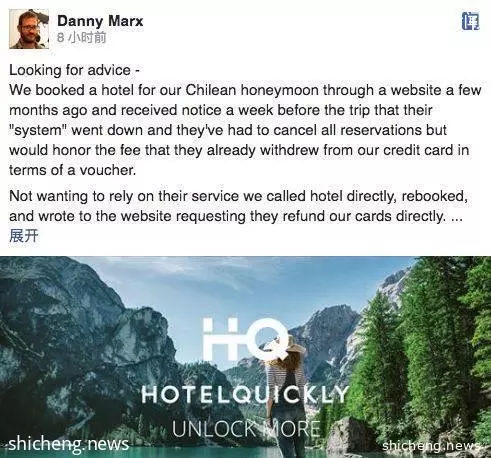
Task: Click the "Looking for advice -" line
Action: pos(74,70)
